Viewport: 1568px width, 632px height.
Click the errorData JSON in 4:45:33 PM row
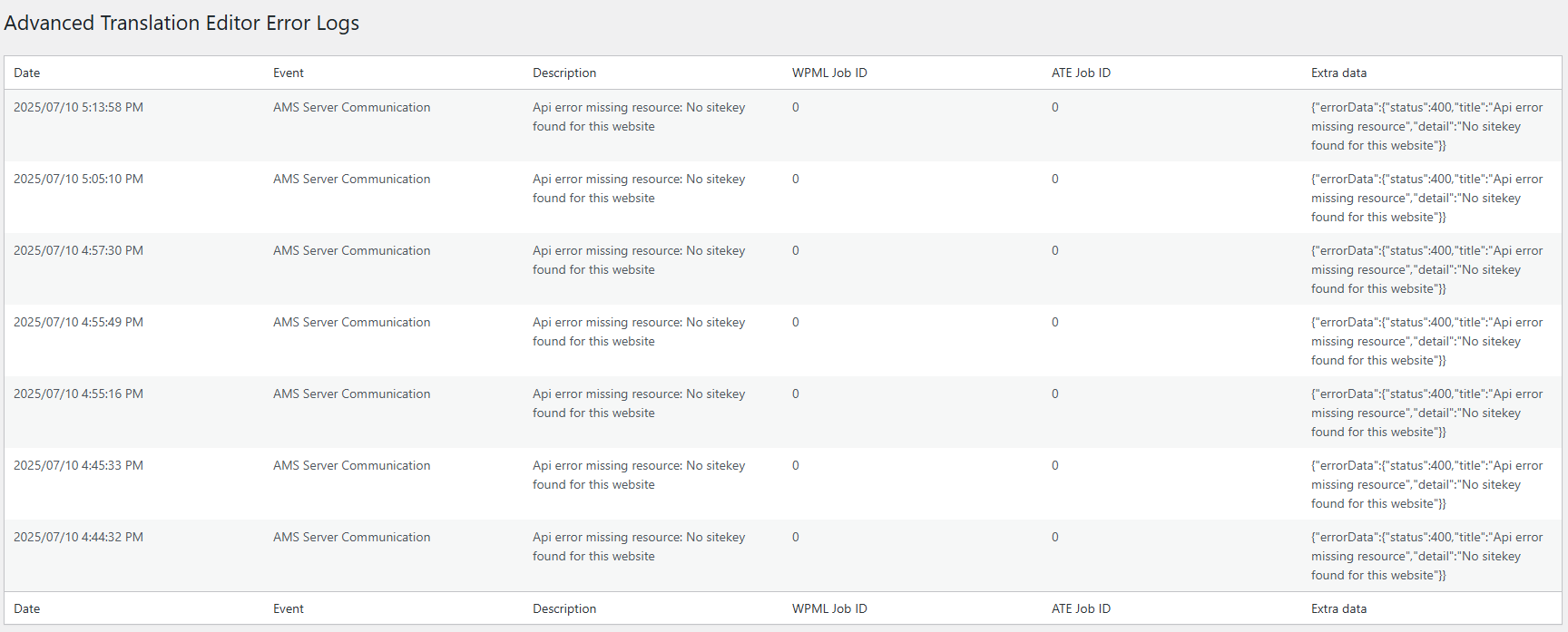pyautogui.click(x=1426, y=484)
